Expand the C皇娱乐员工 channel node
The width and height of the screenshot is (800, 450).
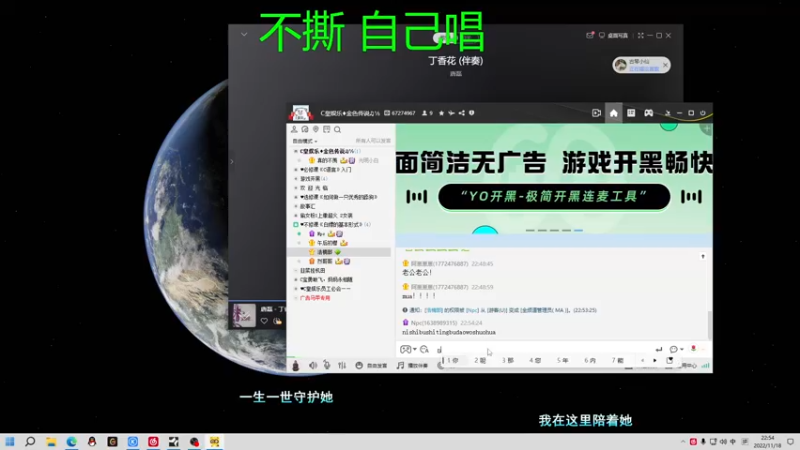click(x=295, y=289)
